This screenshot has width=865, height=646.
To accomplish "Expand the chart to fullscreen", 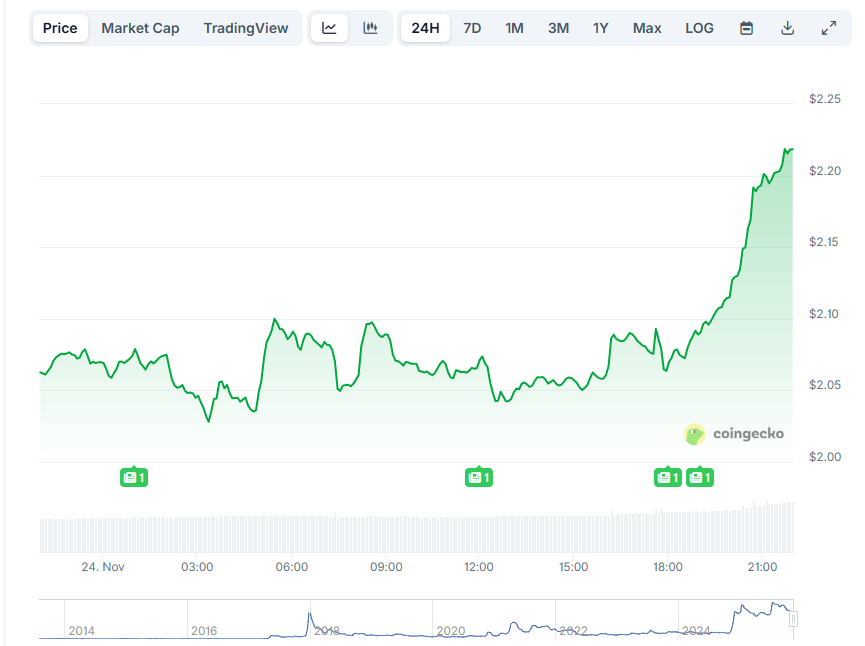I will 828,28.
